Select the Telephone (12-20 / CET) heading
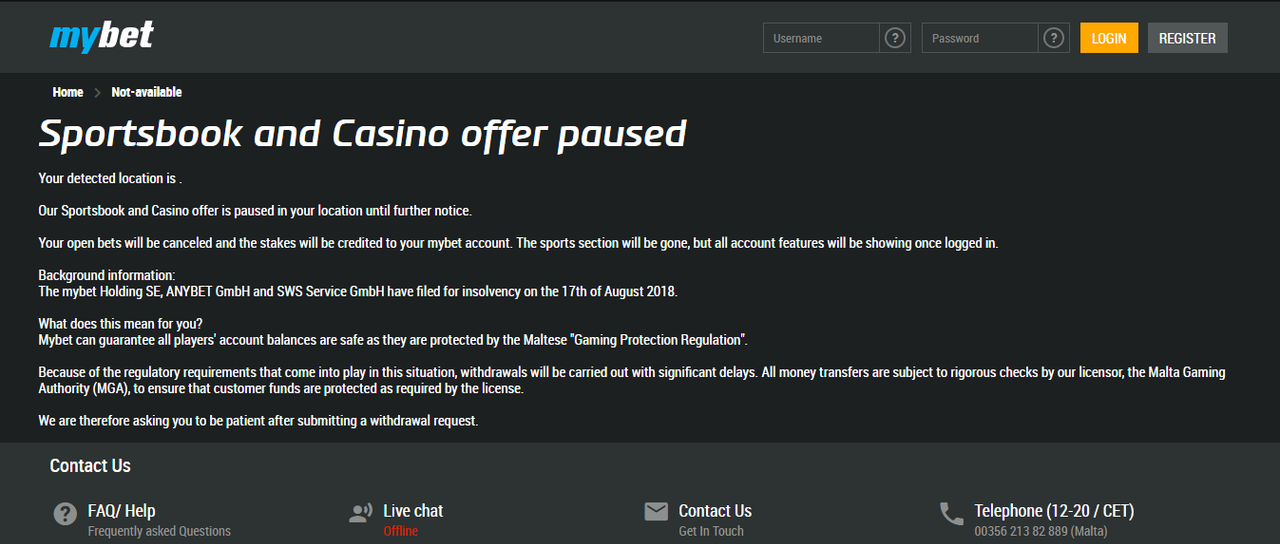Viewport: 1280px width, 544px height. [1054, 511]
